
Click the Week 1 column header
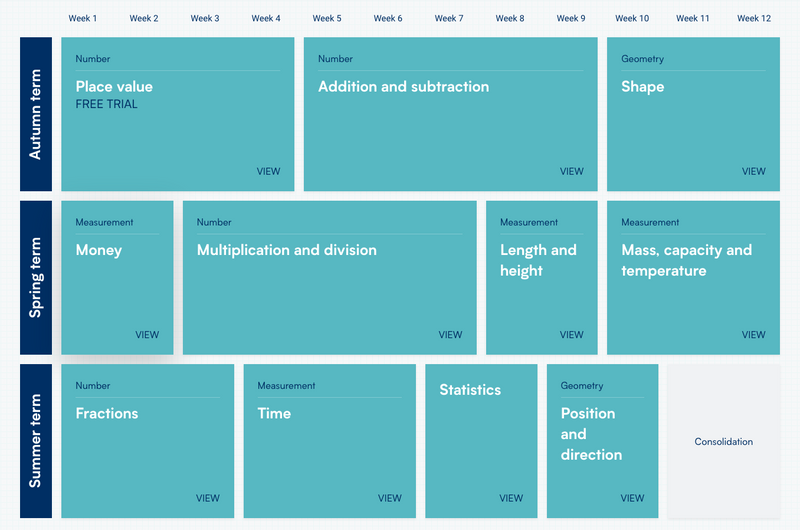pyautogui.click(x=83, y=18)
